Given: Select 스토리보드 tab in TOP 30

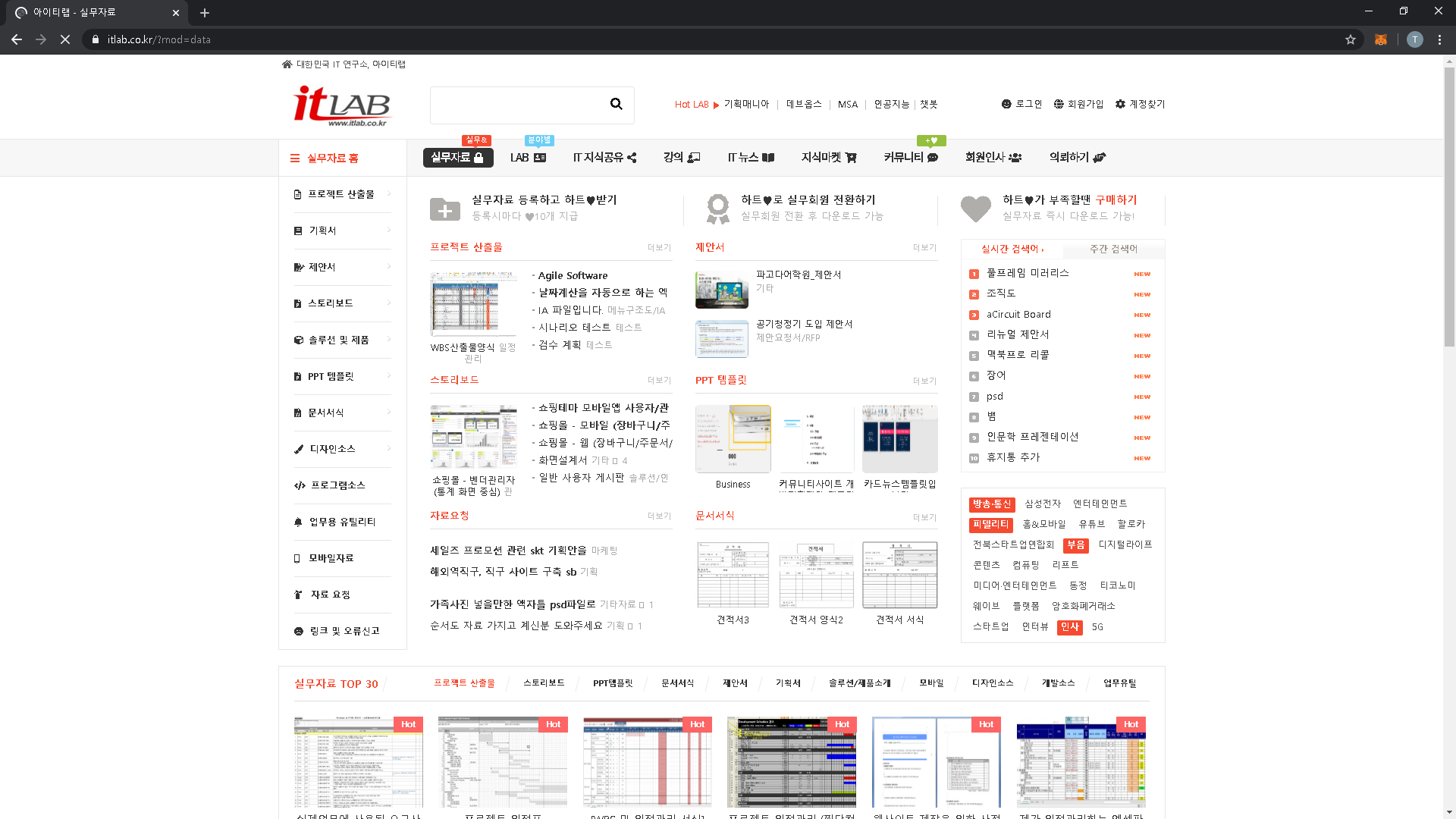Looking at the screenshot, I should 544,683.
